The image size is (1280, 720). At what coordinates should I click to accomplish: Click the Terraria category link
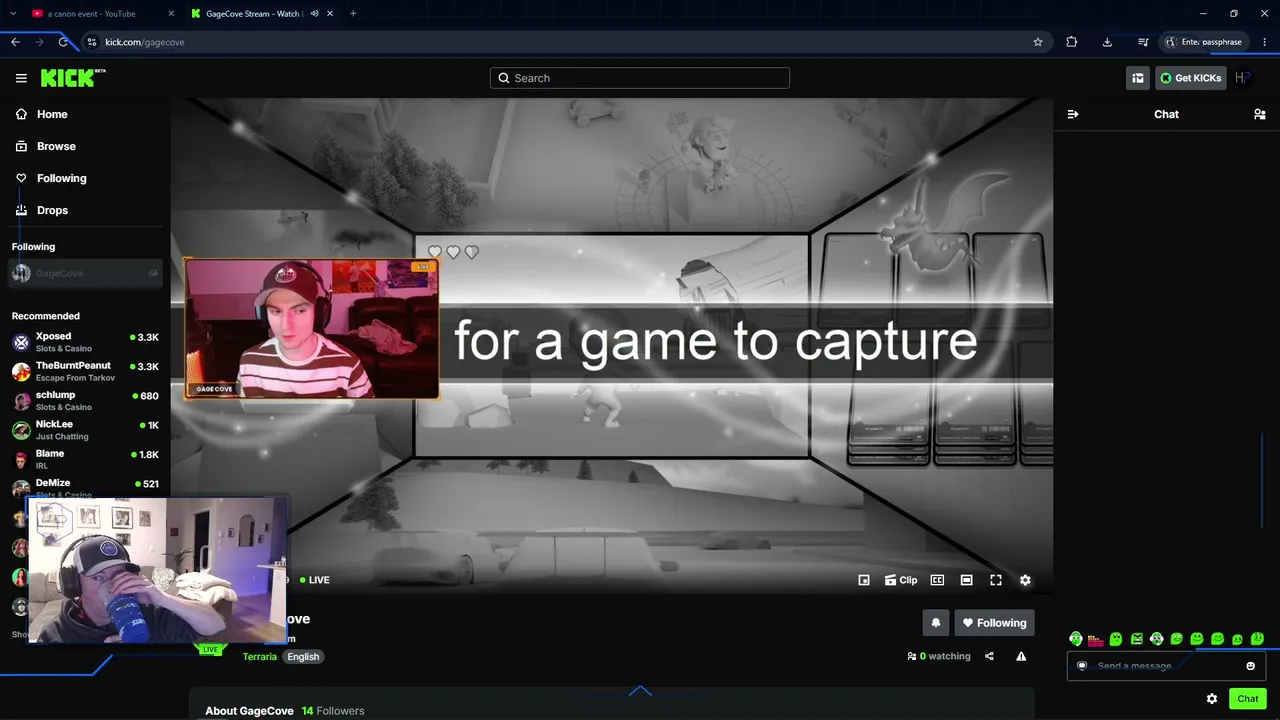[x=259, y=657]
